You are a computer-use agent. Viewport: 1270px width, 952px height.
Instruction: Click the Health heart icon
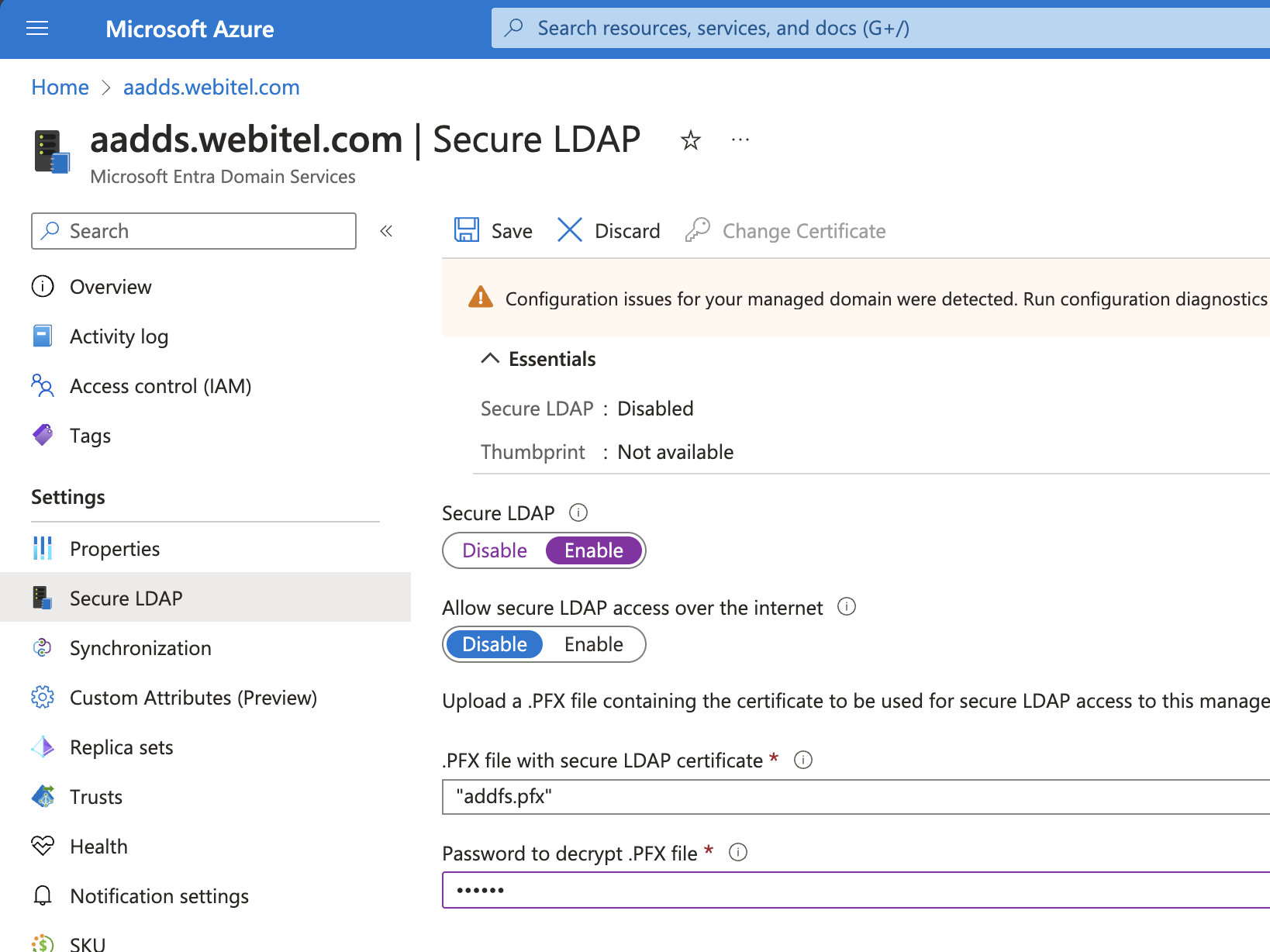click(43, 846)
